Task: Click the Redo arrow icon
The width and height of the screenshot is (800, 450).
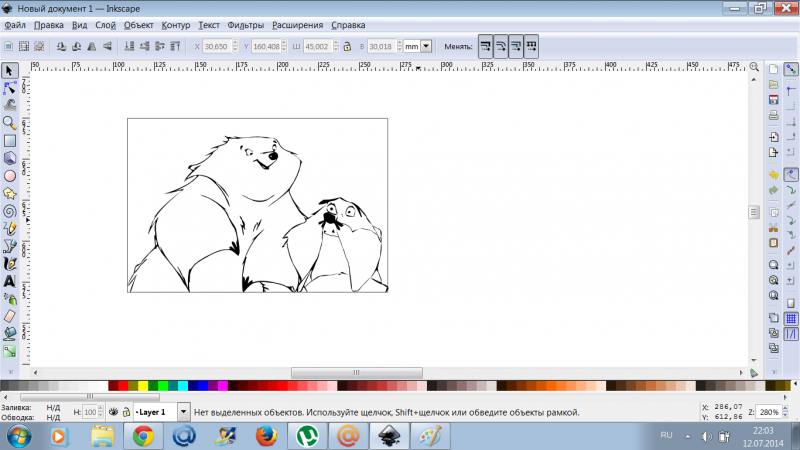Action: tap(773, 190)
